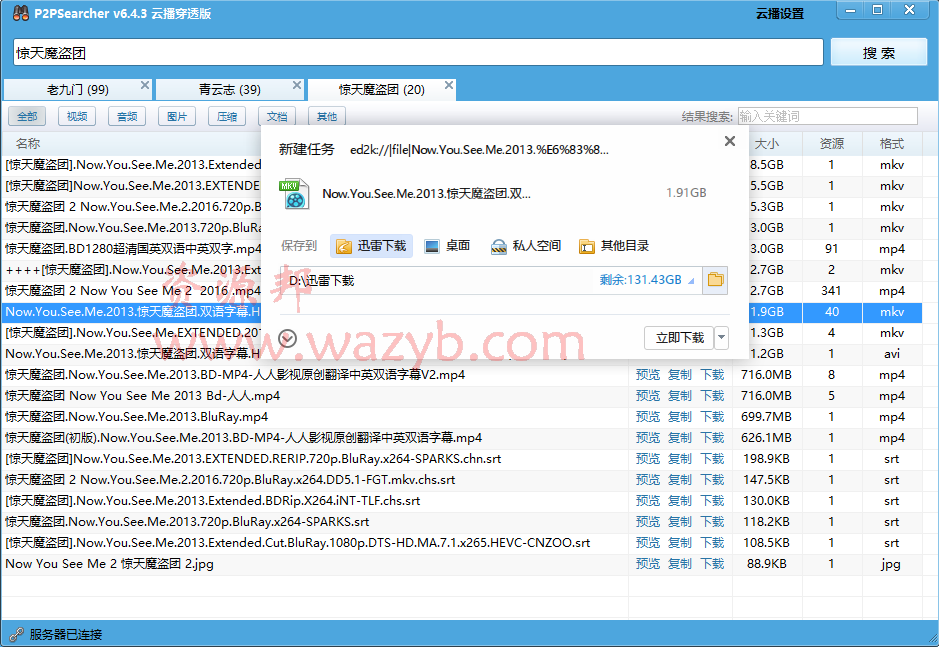Filter results by 压缩
The width and height of the screenshot is (939, 647).
(227, 116)
